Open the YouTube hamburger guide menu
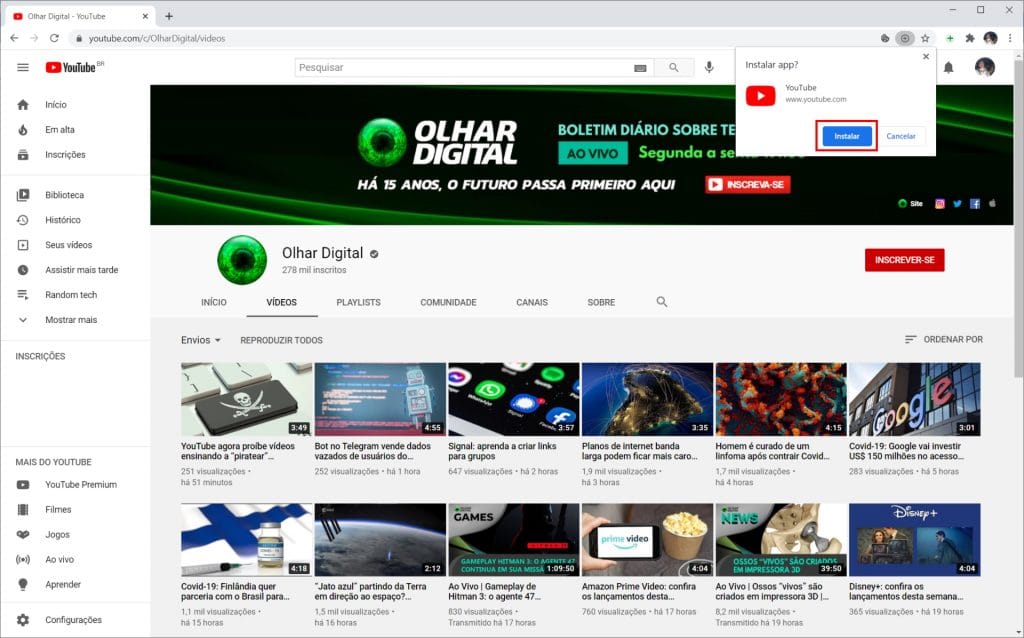Image resolution: width=1024 pixels, height=638 pixels. coord(23,67)
